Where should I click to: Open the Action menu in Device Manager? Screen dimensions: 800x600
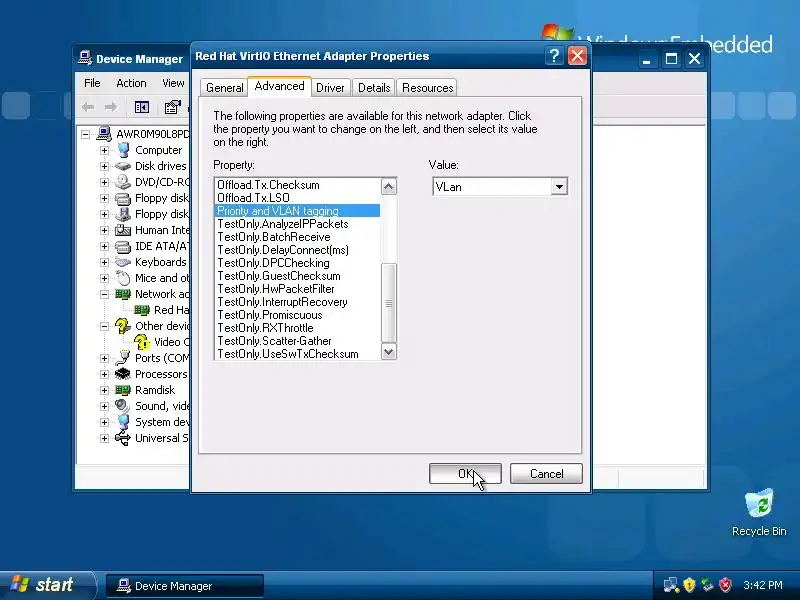pos(131,83)
